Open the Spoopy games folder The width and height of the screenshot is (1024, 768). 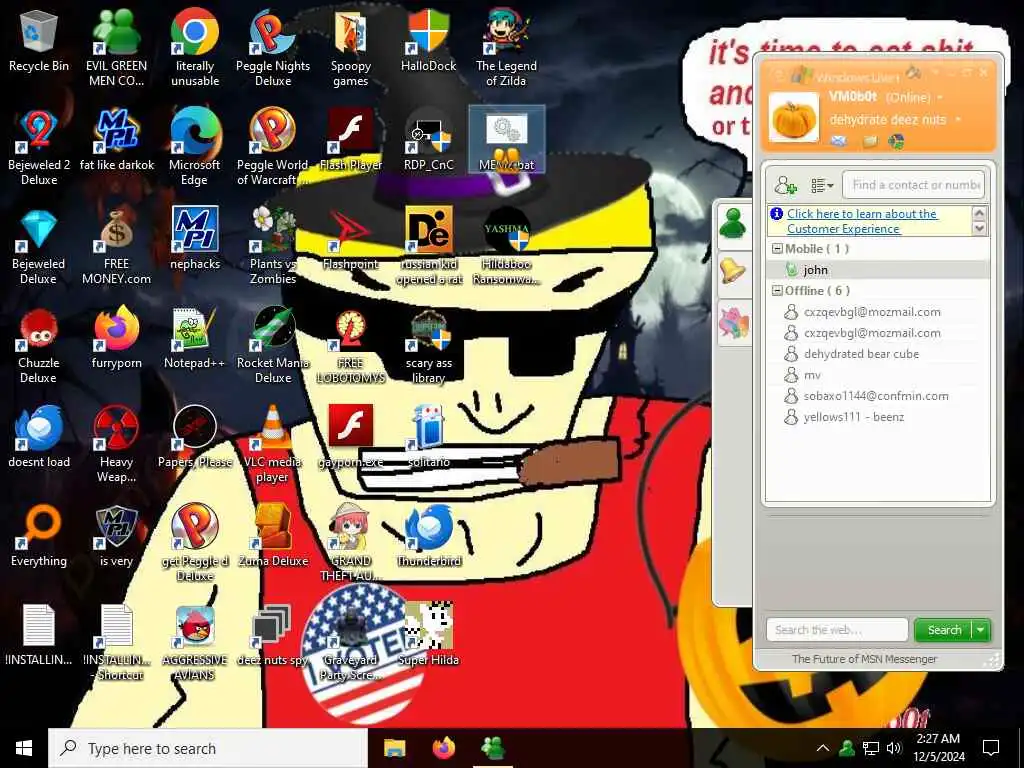click(351, 48)
